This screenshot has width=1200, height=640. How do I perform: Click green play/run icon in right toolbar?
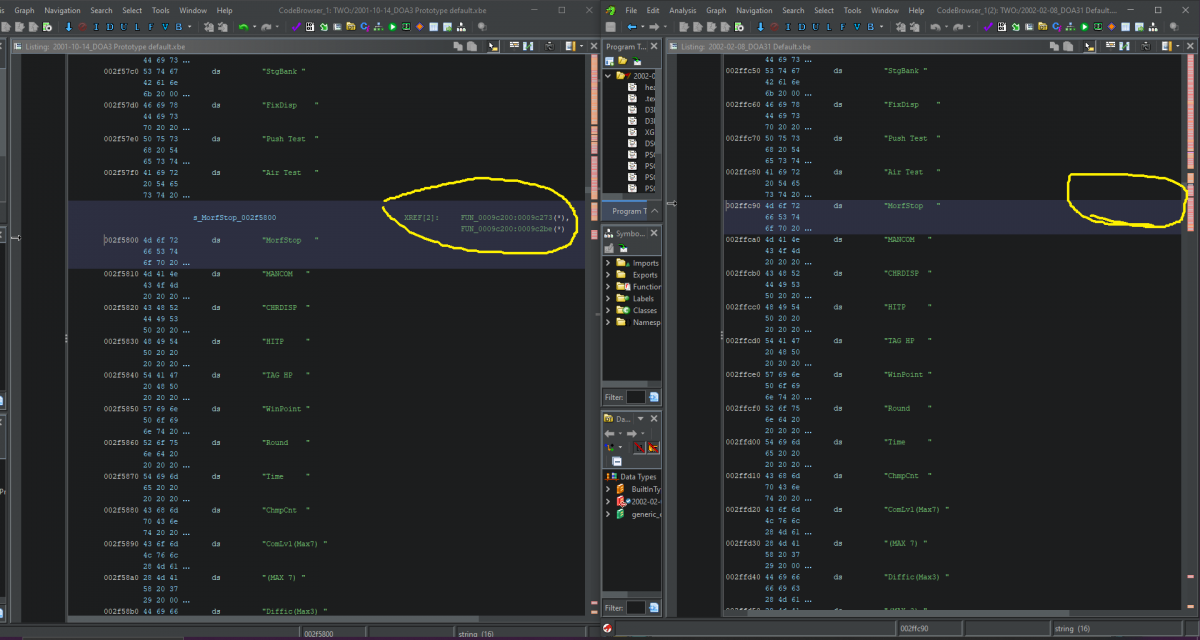coord(1084,26)
